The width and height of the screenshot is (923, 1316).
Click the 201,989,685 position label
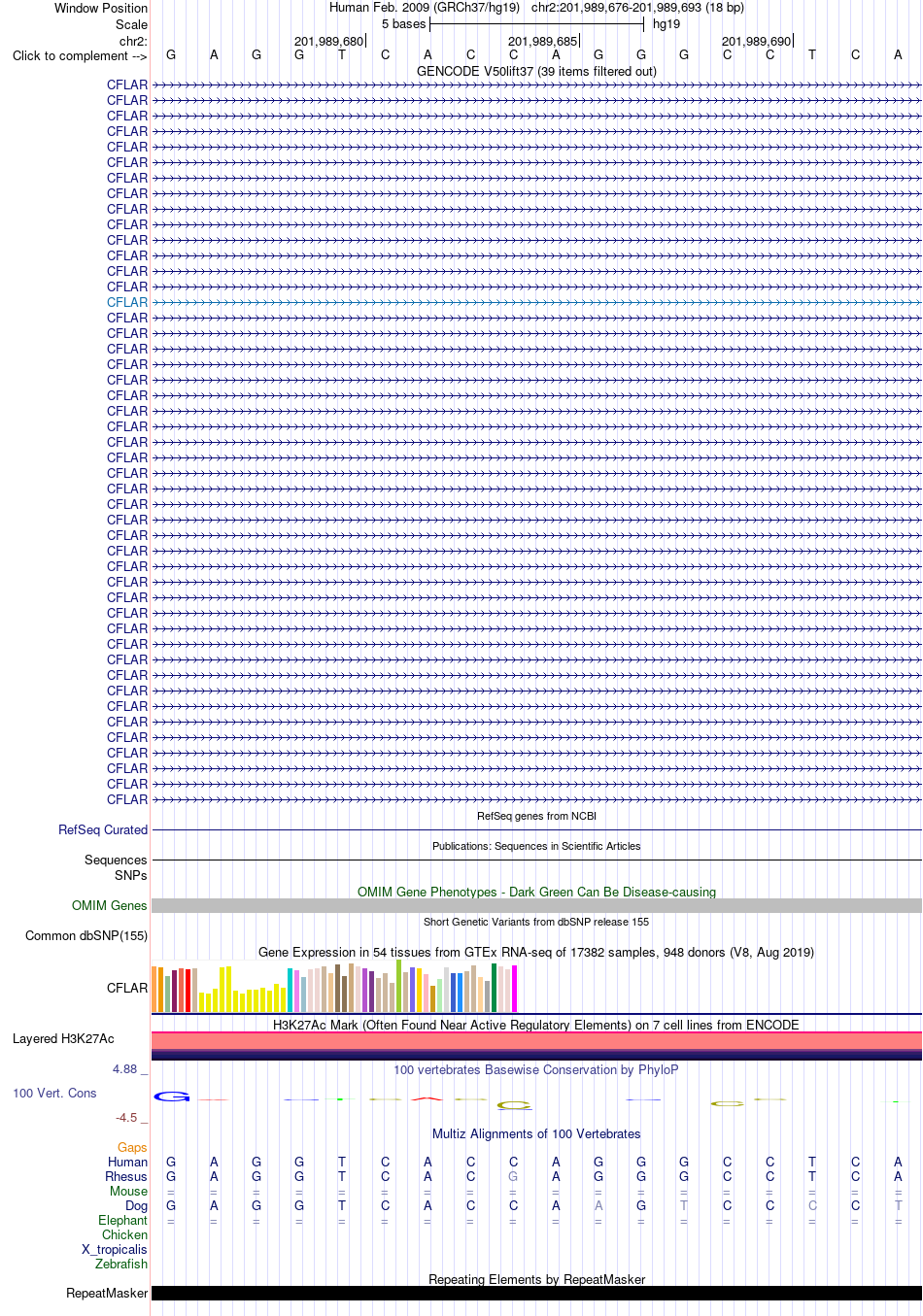pyautogui.click(x=542, y=41)
